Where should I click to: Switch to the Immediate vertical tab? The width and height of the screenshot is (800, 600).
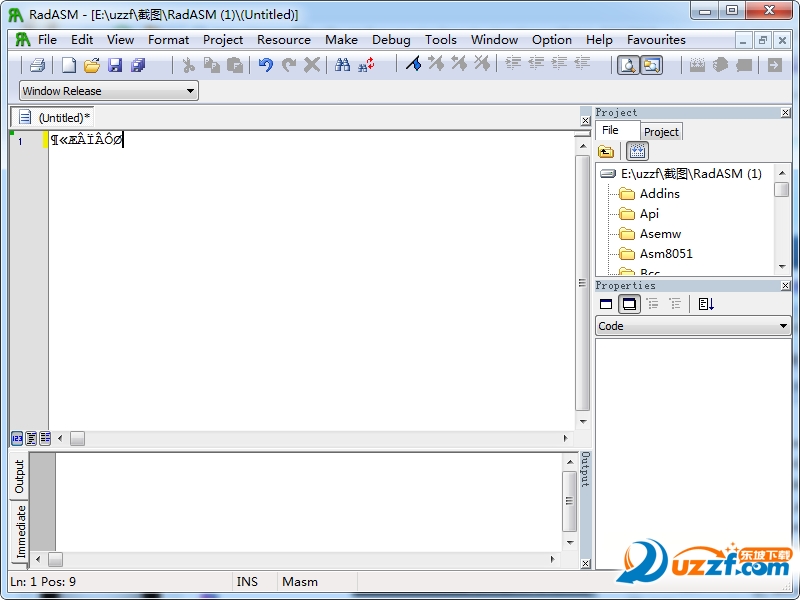coord(20,532)
